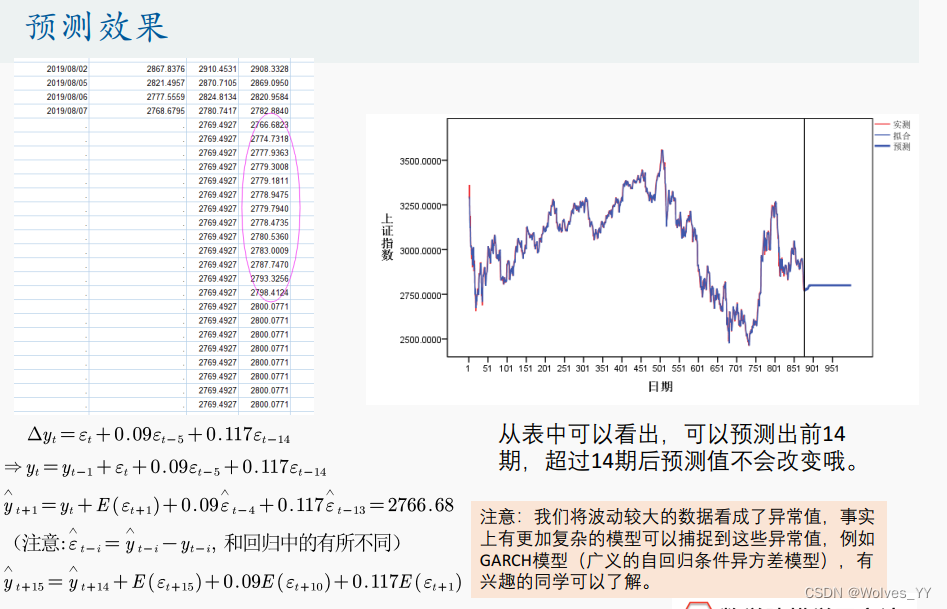The image size is (947, 609).
Task: Click the table value 2870.7105
Action: [x=217, y=83]
